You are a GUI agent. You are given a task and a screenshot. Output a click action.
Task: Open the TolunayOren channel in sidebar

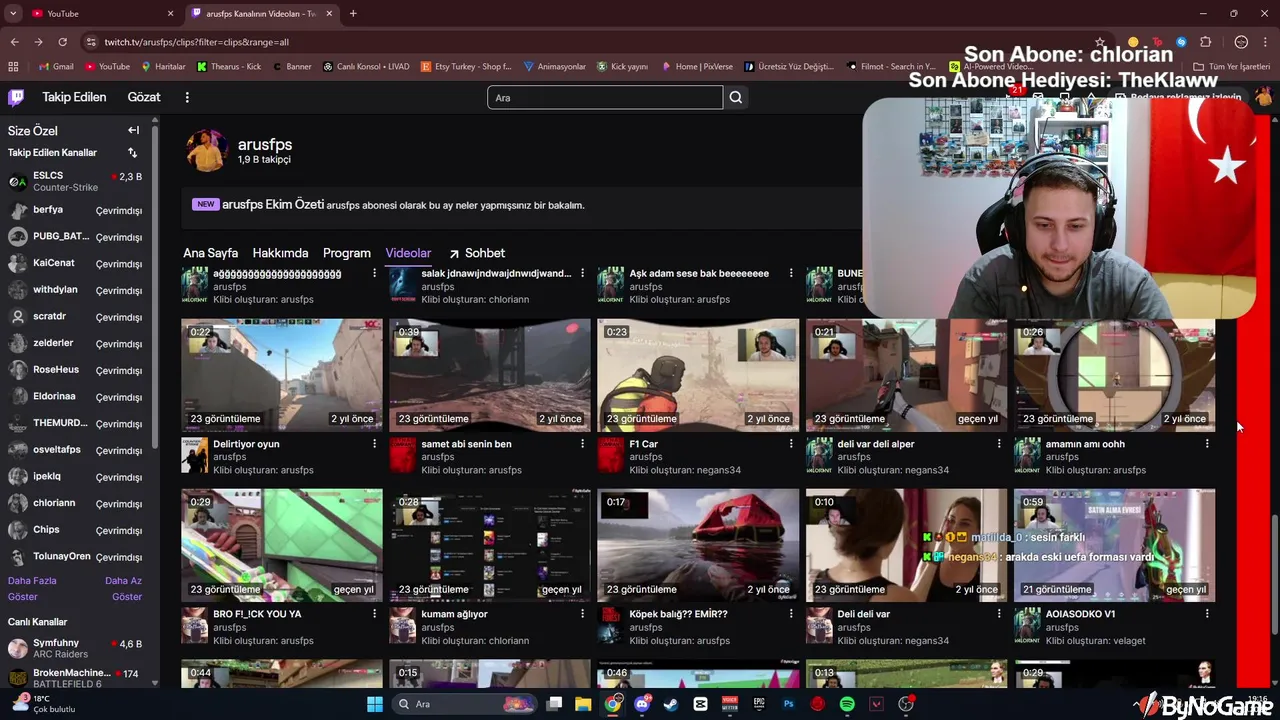[75, 556]
